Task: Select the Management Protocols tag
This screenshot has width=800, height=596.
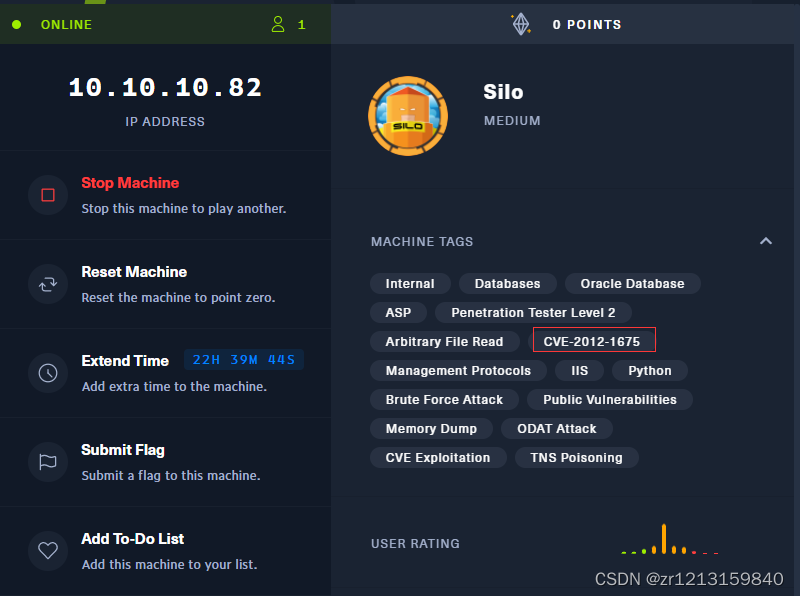Action: coord(458,370)
